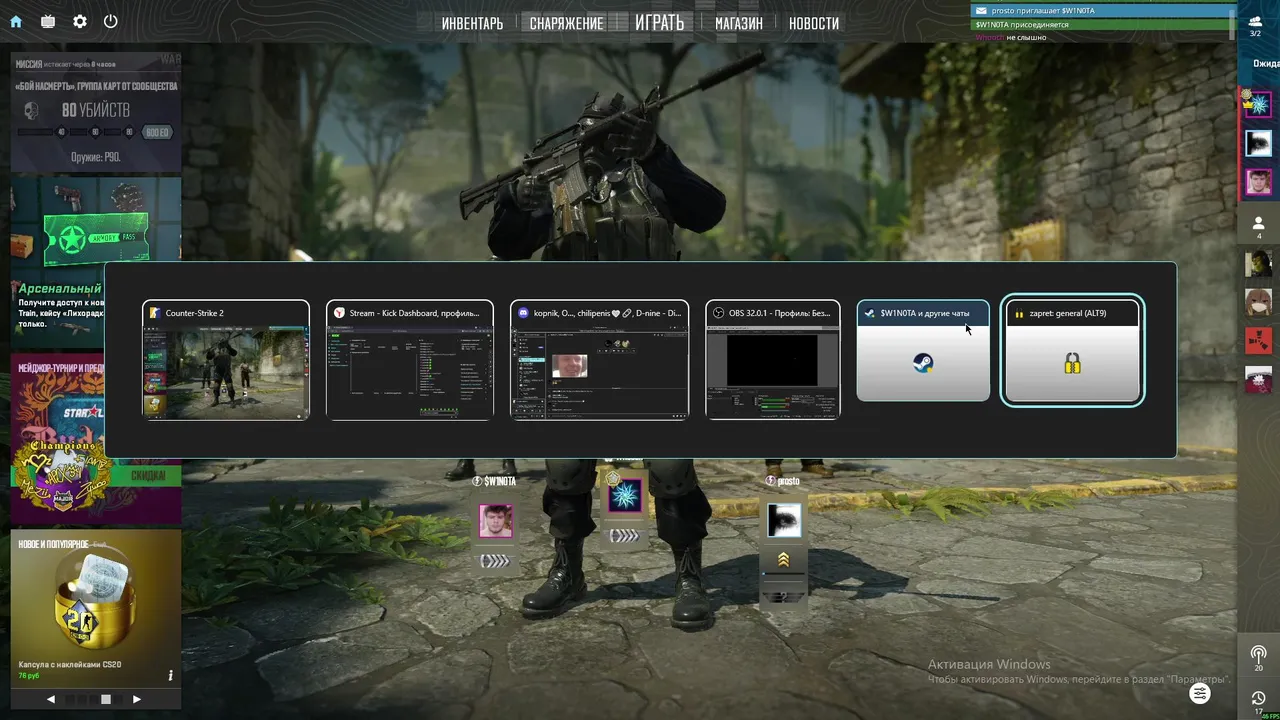1280x720 pixels.
Task: Select the black-white avatar in party sidebar
Action: click(1258, 143)
